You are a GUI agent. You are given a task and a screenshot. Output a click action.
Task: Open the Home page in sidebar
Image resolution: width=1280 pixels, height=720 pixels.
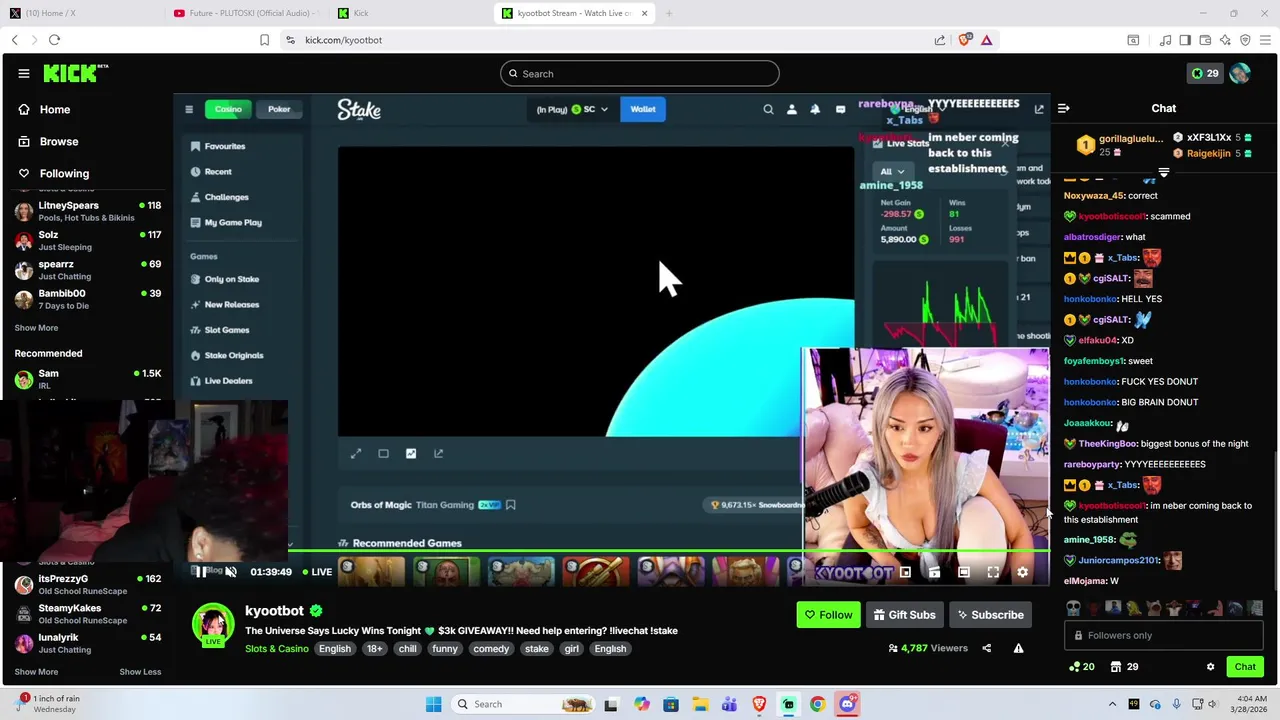tap(86, 109)
